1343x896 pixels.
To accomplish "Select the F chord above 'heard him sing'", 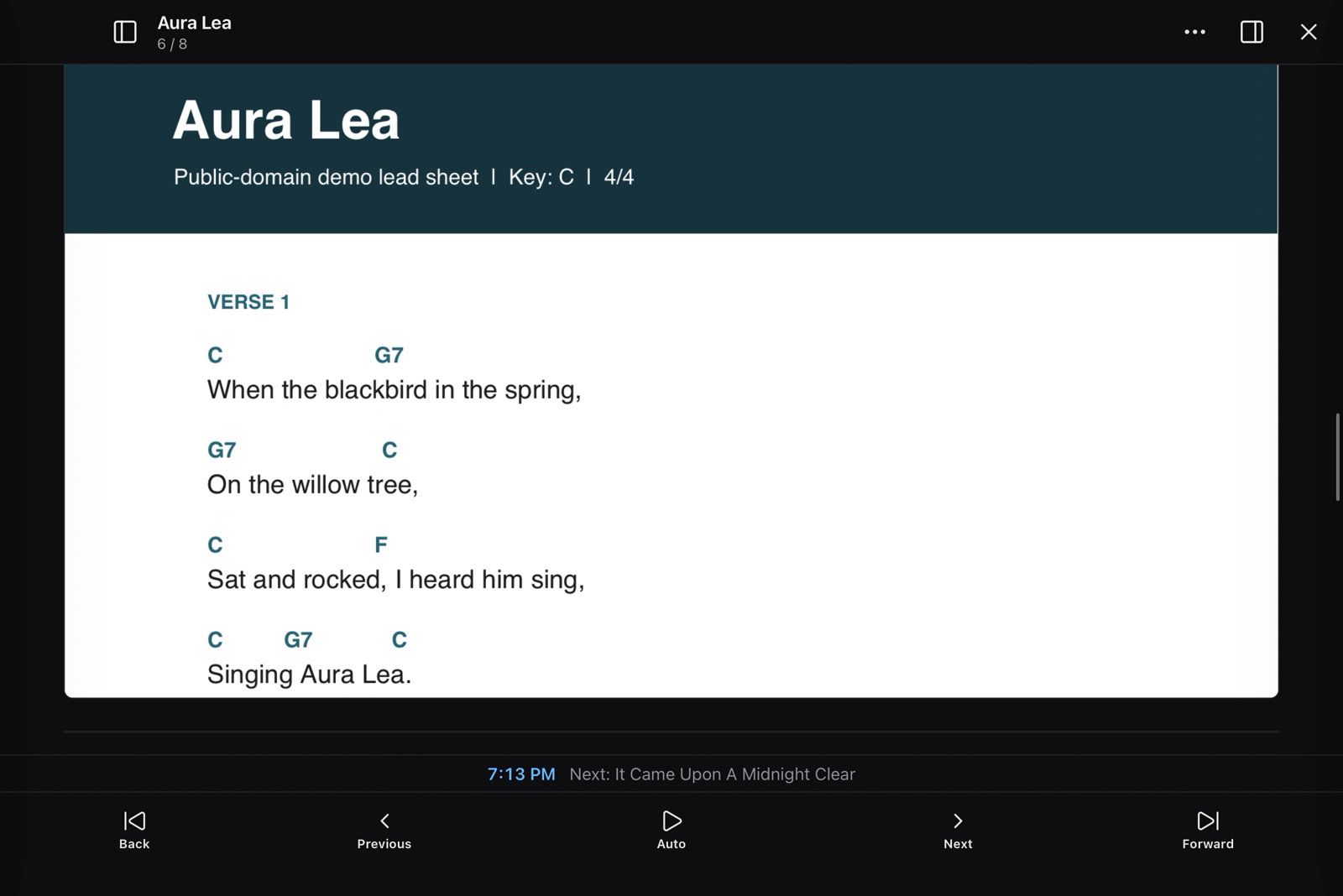I will (x=381, y=545).
